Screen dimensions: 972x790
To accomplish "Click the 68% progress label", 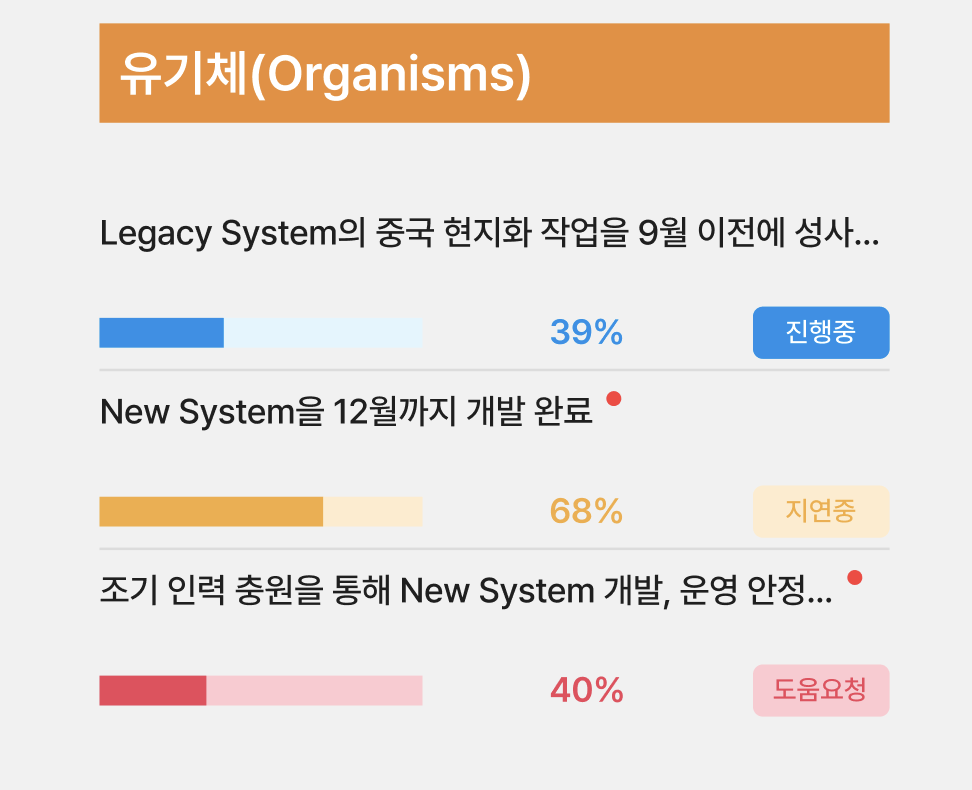I will (x=585, y=511).
